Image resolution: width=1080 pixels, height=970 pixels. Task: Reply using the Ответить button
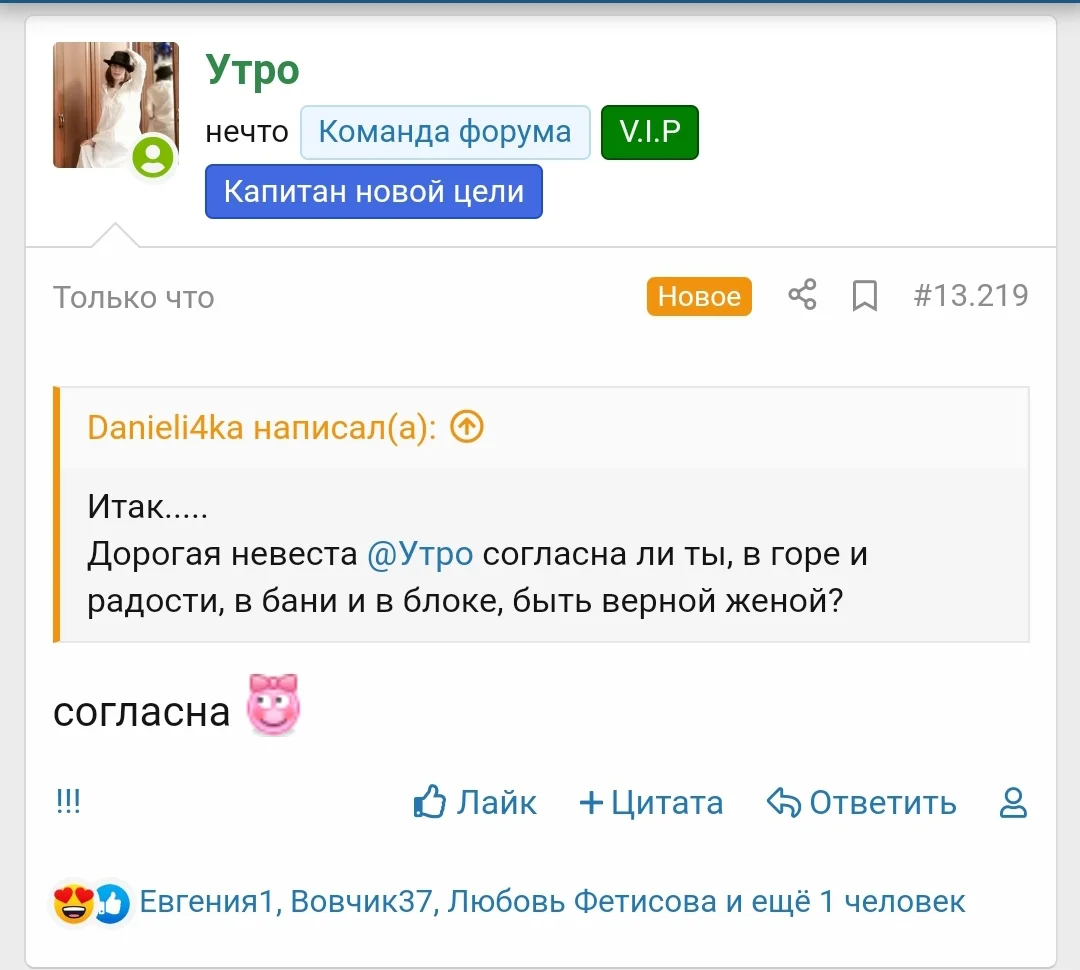pos(862,803)
